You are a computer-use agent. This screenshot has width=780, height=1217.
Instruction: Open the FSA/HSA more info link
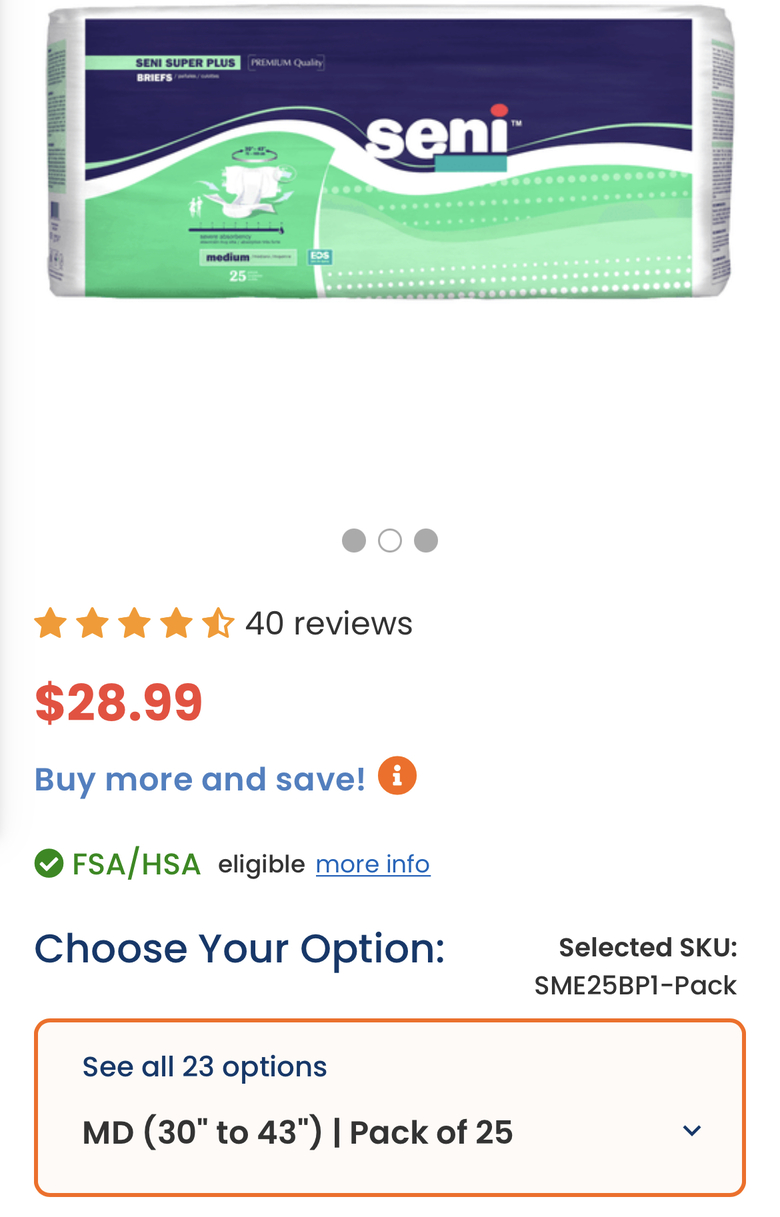pyautogui.click(x=373, y=864)
